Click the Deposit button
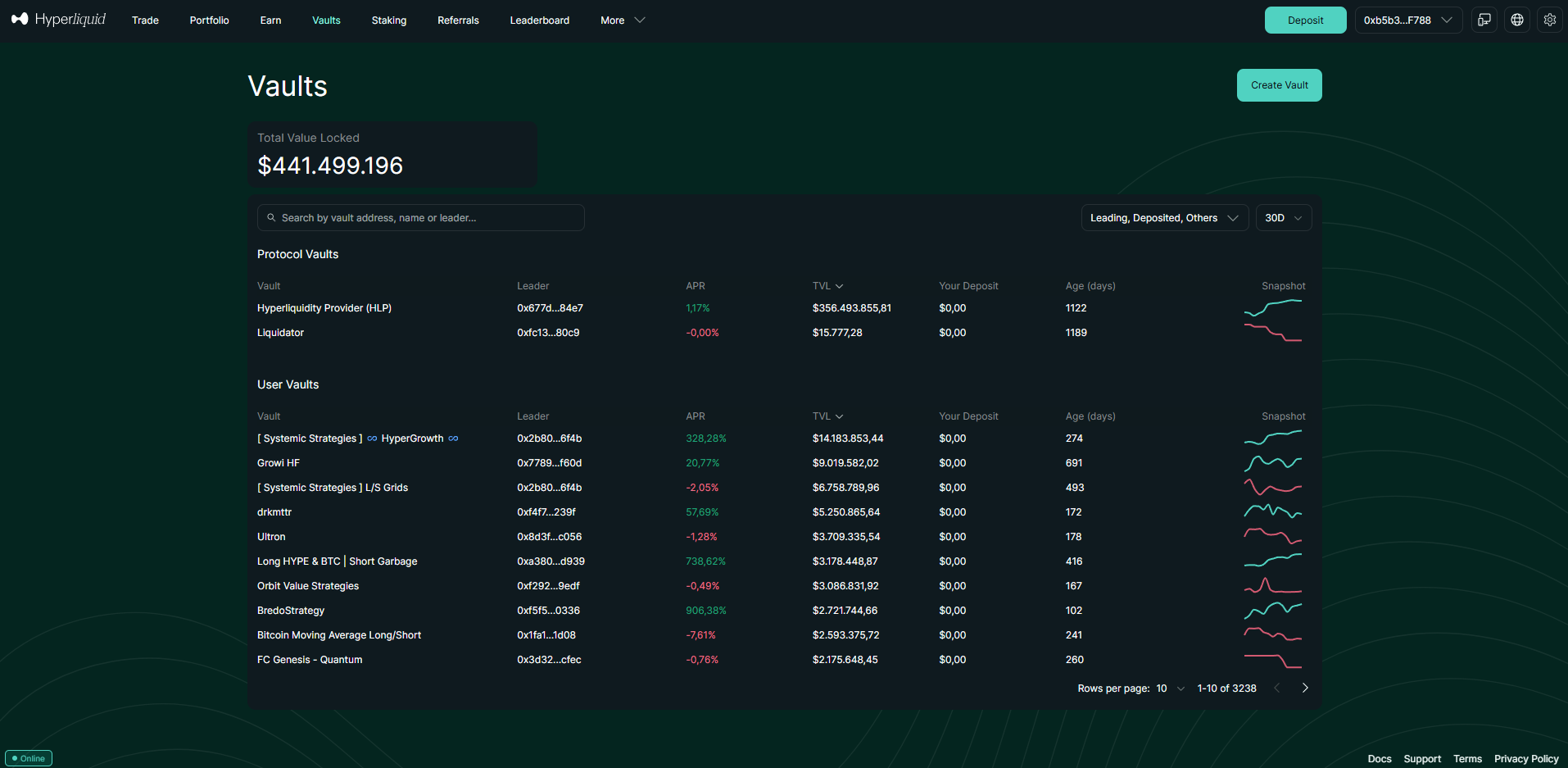1568x768 pixels. (x=1306, y=20)
